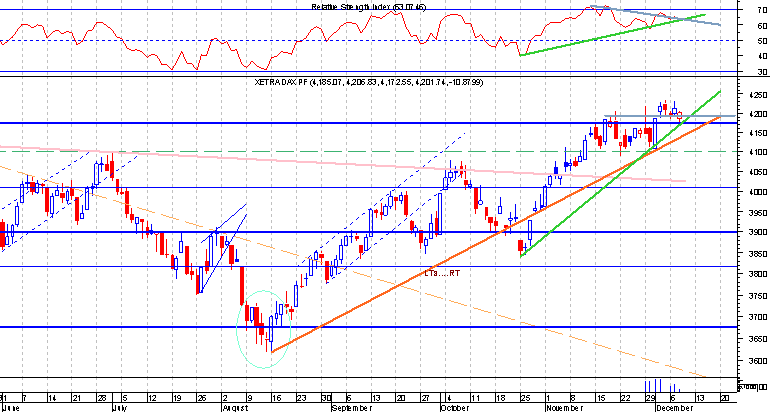Pick the 29 date label in November
770x412 pixels.
(x=651, y=398)
